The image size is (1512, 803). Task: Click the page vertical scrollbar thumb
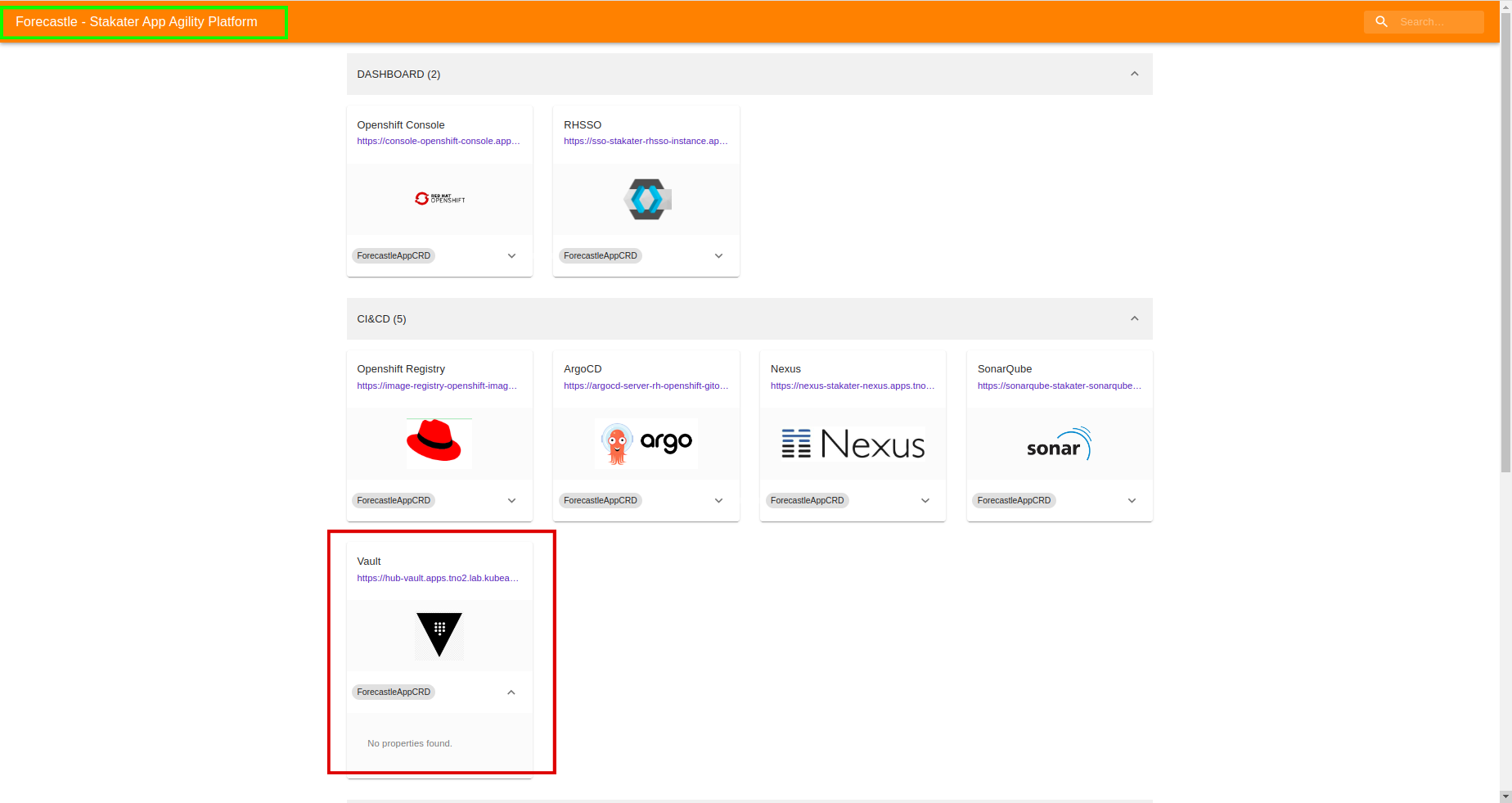(1505, 246)
